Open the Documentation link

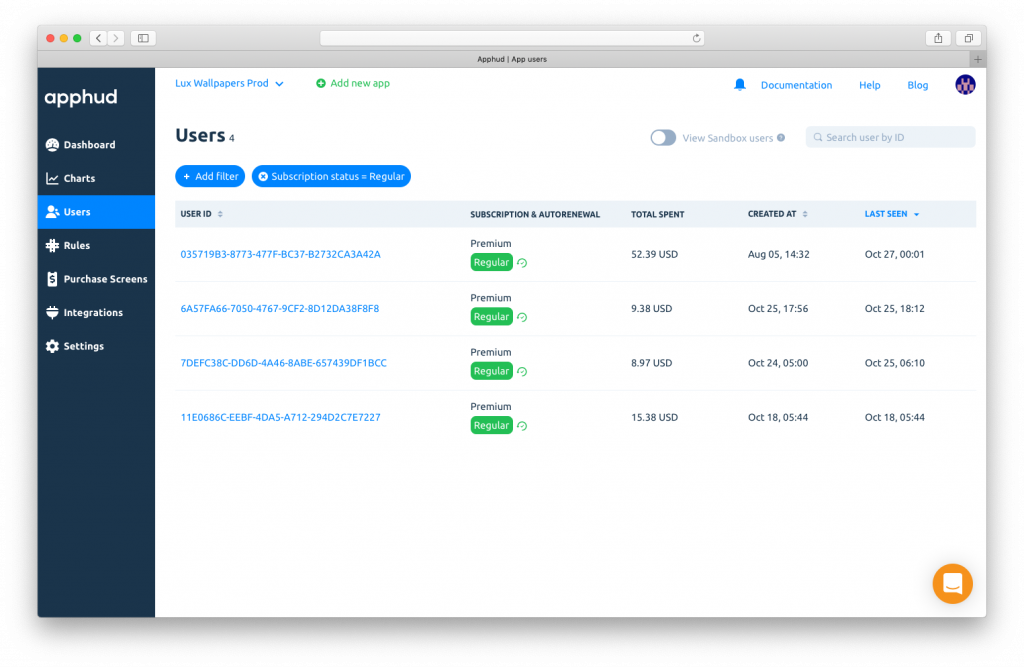click(x=796, y=85)
